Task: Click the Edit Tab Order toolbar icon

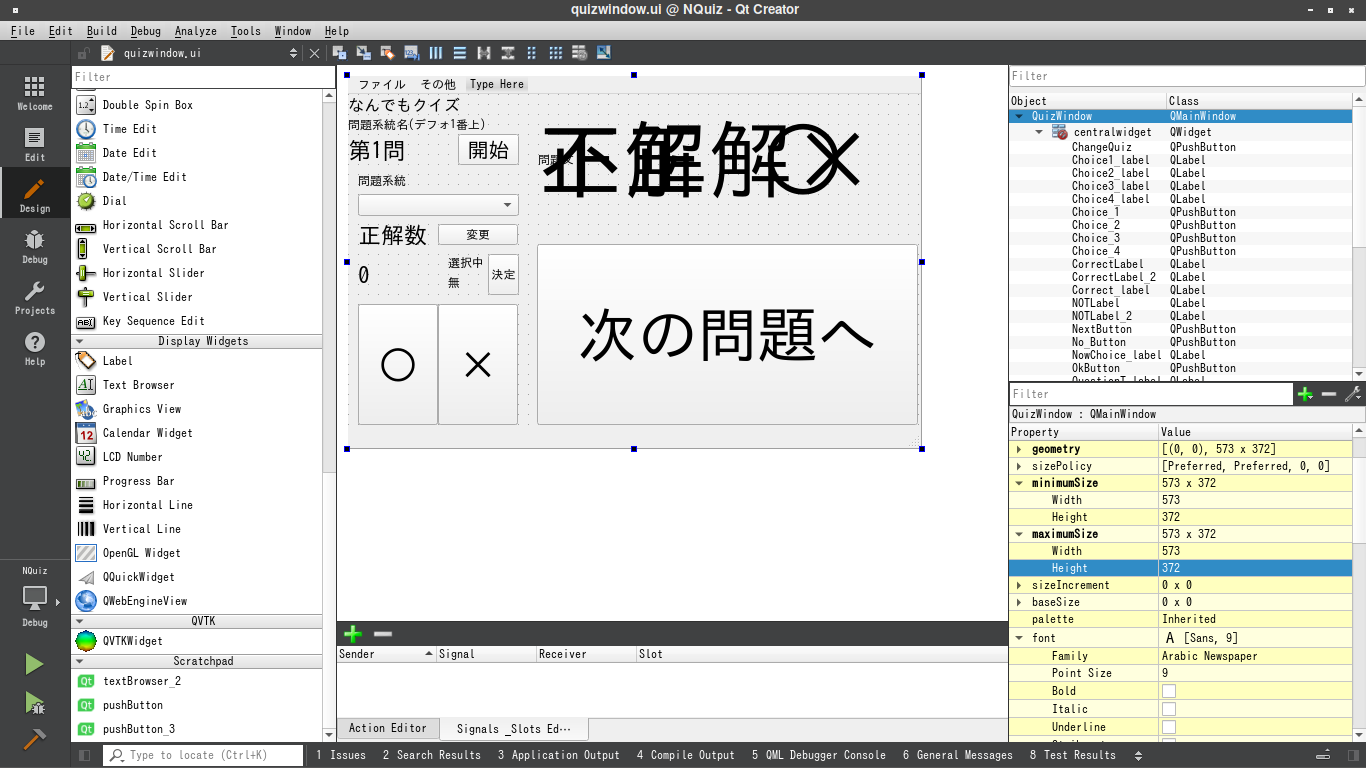Action: coord(412,53)
